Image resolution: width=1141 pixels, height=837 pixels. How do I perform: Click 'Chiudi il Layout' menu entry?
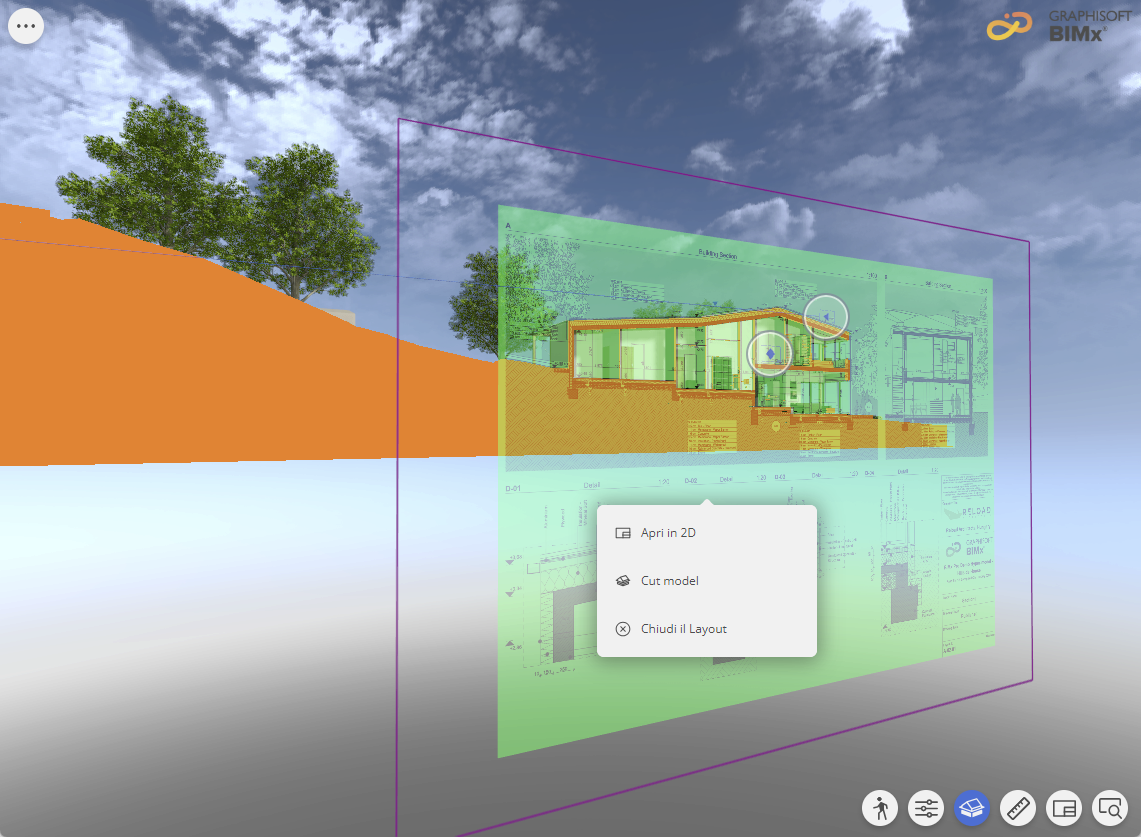[707, 629]
